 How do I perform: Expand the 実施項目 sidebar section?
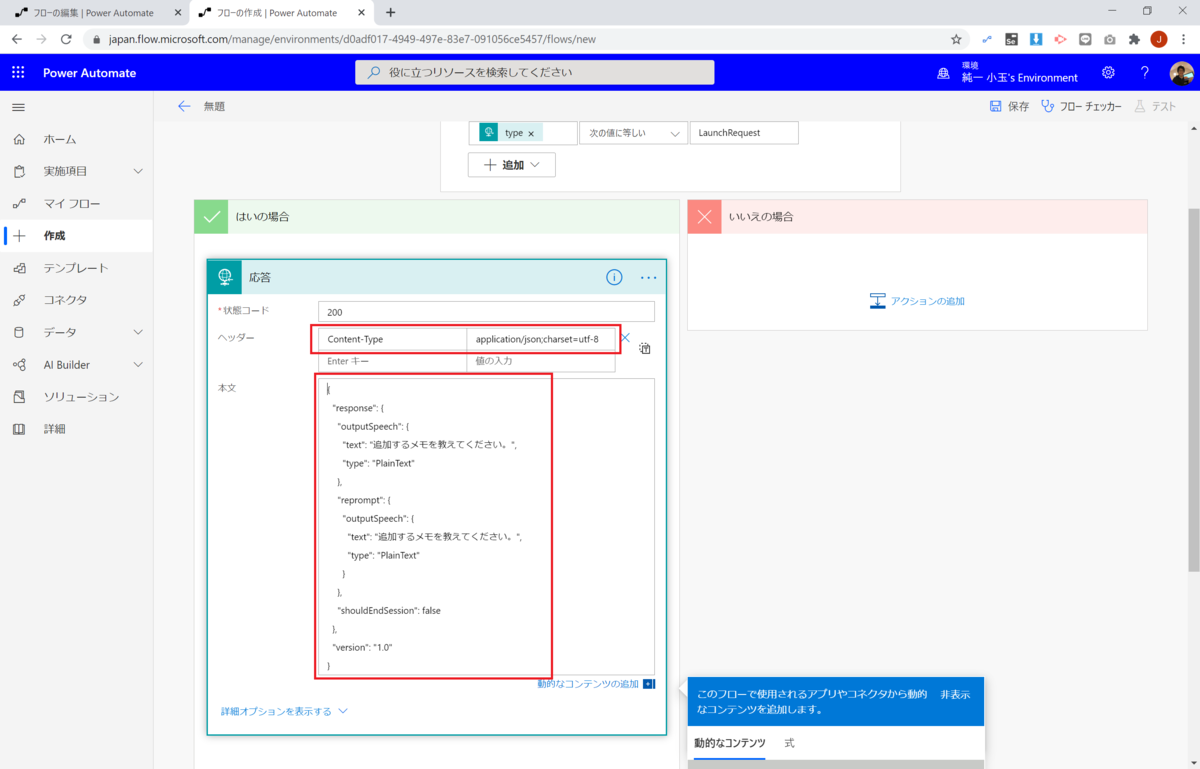pos(138,171)
